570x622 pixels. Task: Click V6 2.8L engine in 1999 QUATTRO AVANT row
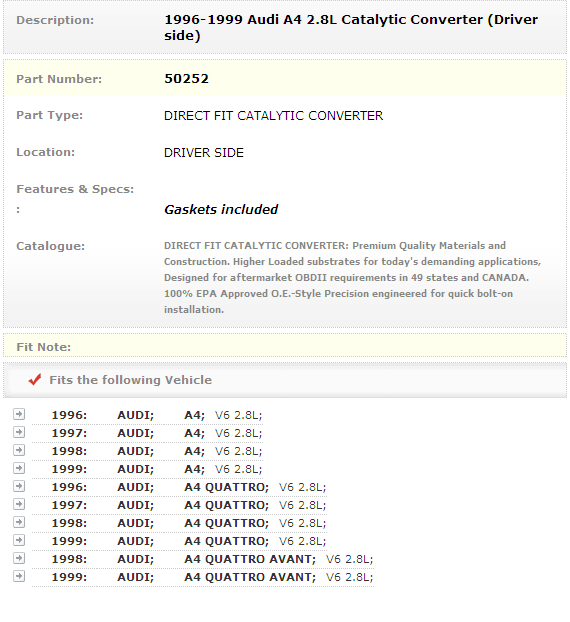[x=349, y=577]
